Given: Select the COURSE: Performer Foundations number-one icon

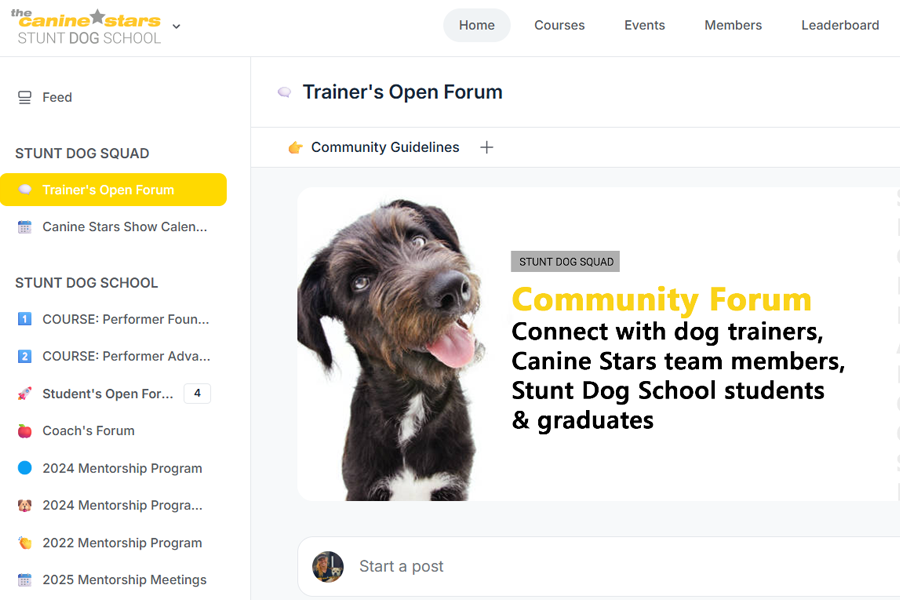Looking at the screenshot, I should point(24,319).
